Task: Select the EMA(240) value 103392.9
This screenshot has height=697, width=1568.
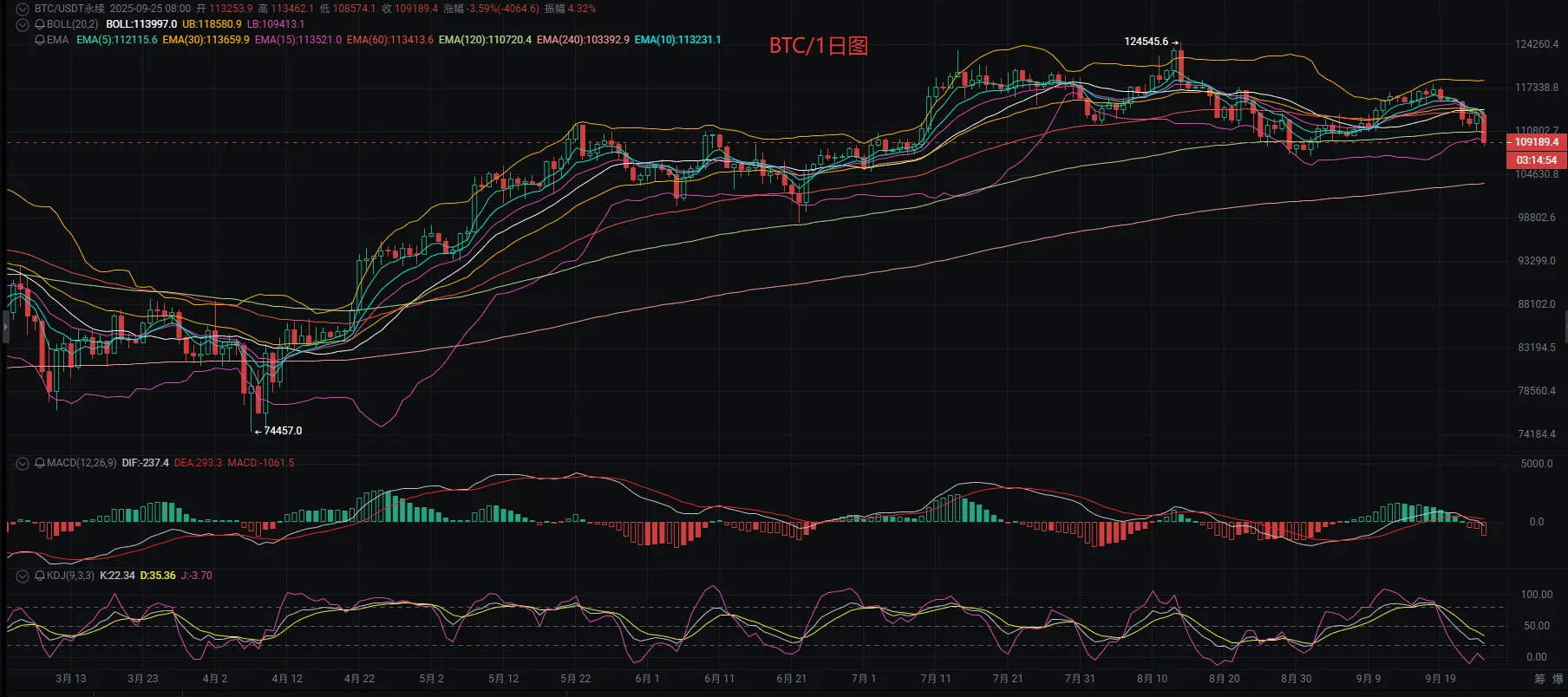Action: click(x=583, y=40)
